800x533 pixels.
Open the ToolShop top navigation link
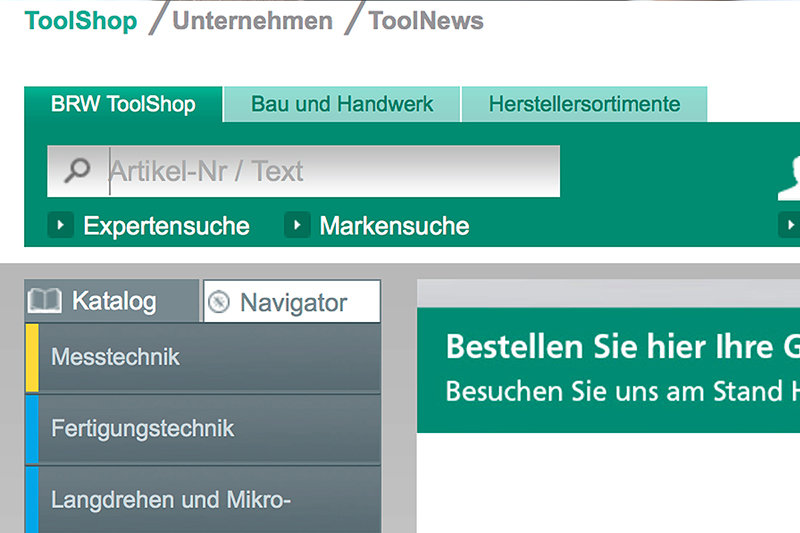81,21
